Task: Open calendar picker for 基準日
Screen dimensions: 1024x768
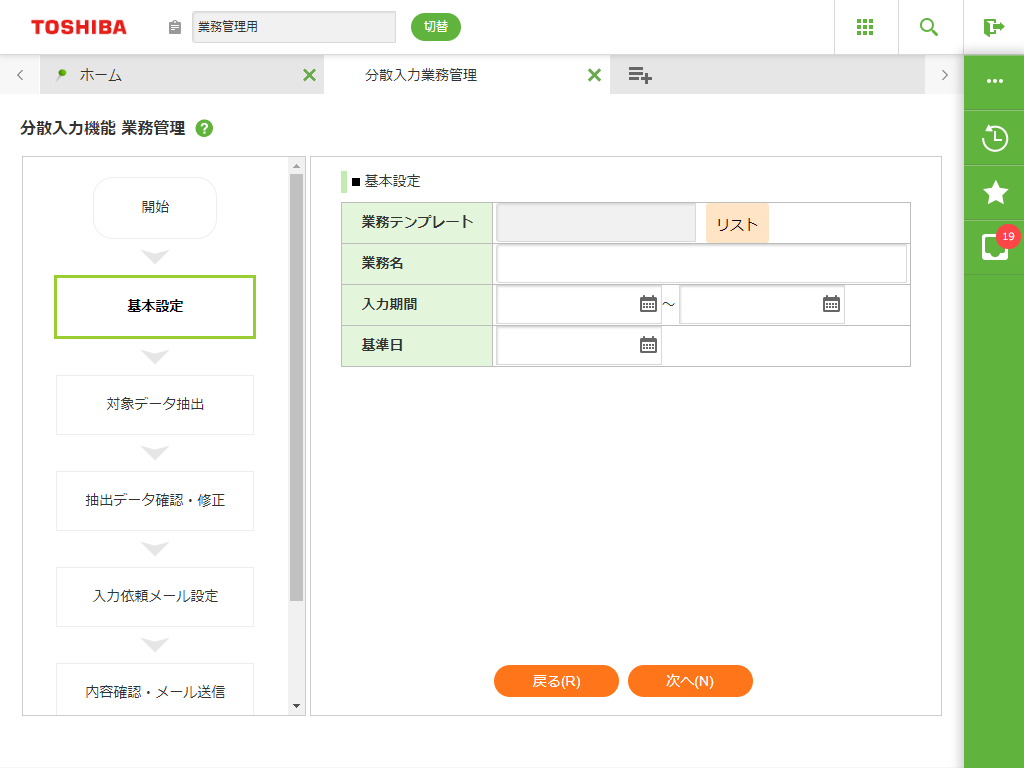Action: 648,345
